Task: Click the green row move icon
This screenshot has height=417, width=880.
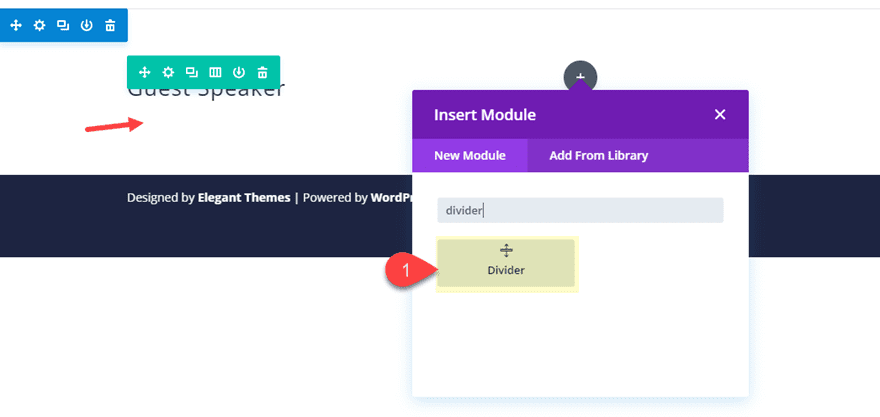Action: 144,72
